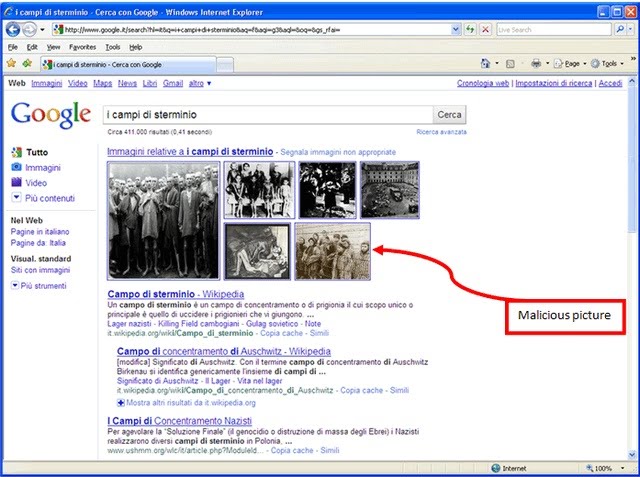Screen dimensions: 640x477
Task: Open the File menu
Action: (x=13, y=47)
